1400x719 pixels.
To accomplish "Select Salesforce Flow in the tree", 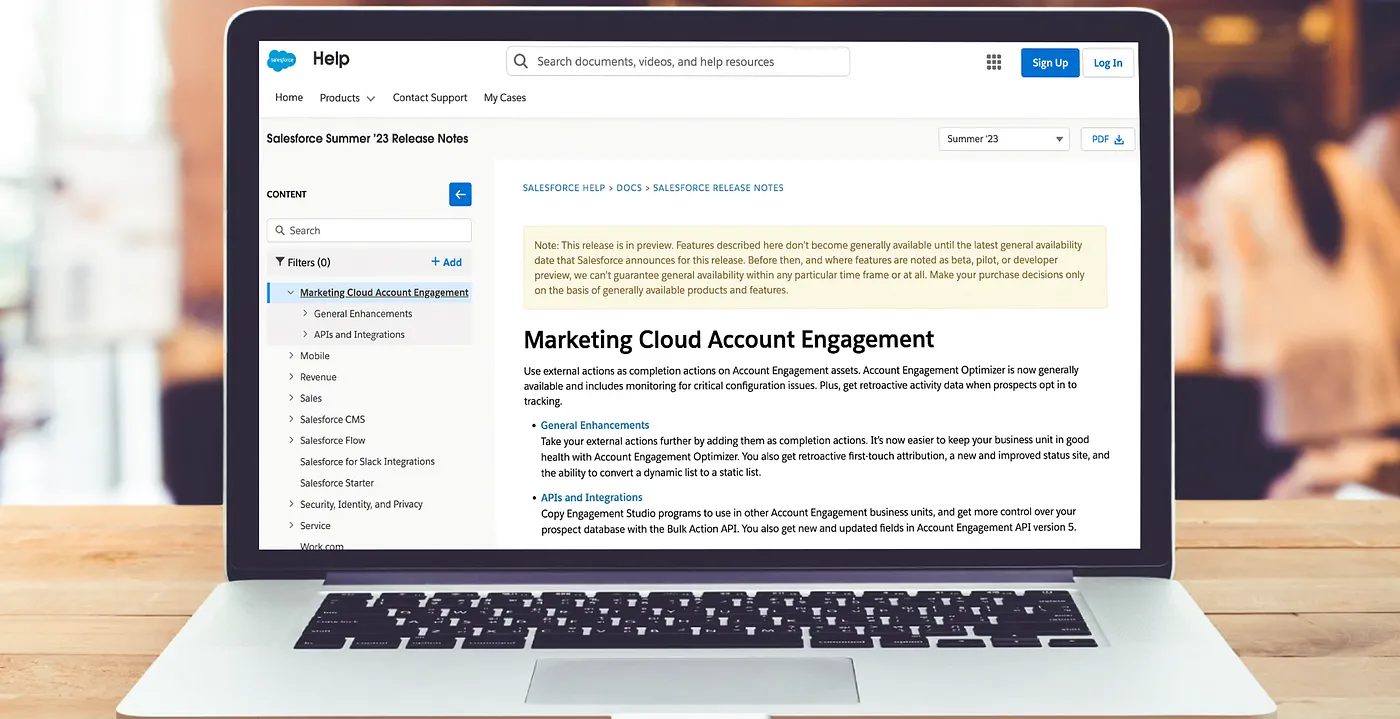I will tap(333, 440).
